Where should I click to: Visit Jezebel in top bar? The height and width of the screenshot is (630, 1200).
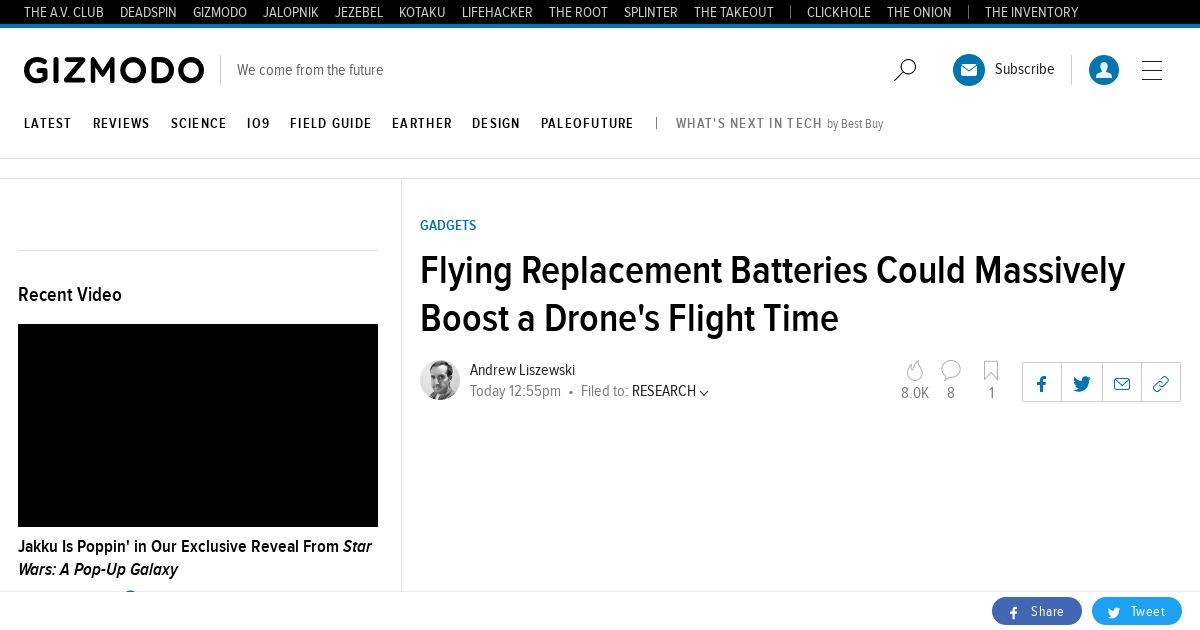[359, 12]
